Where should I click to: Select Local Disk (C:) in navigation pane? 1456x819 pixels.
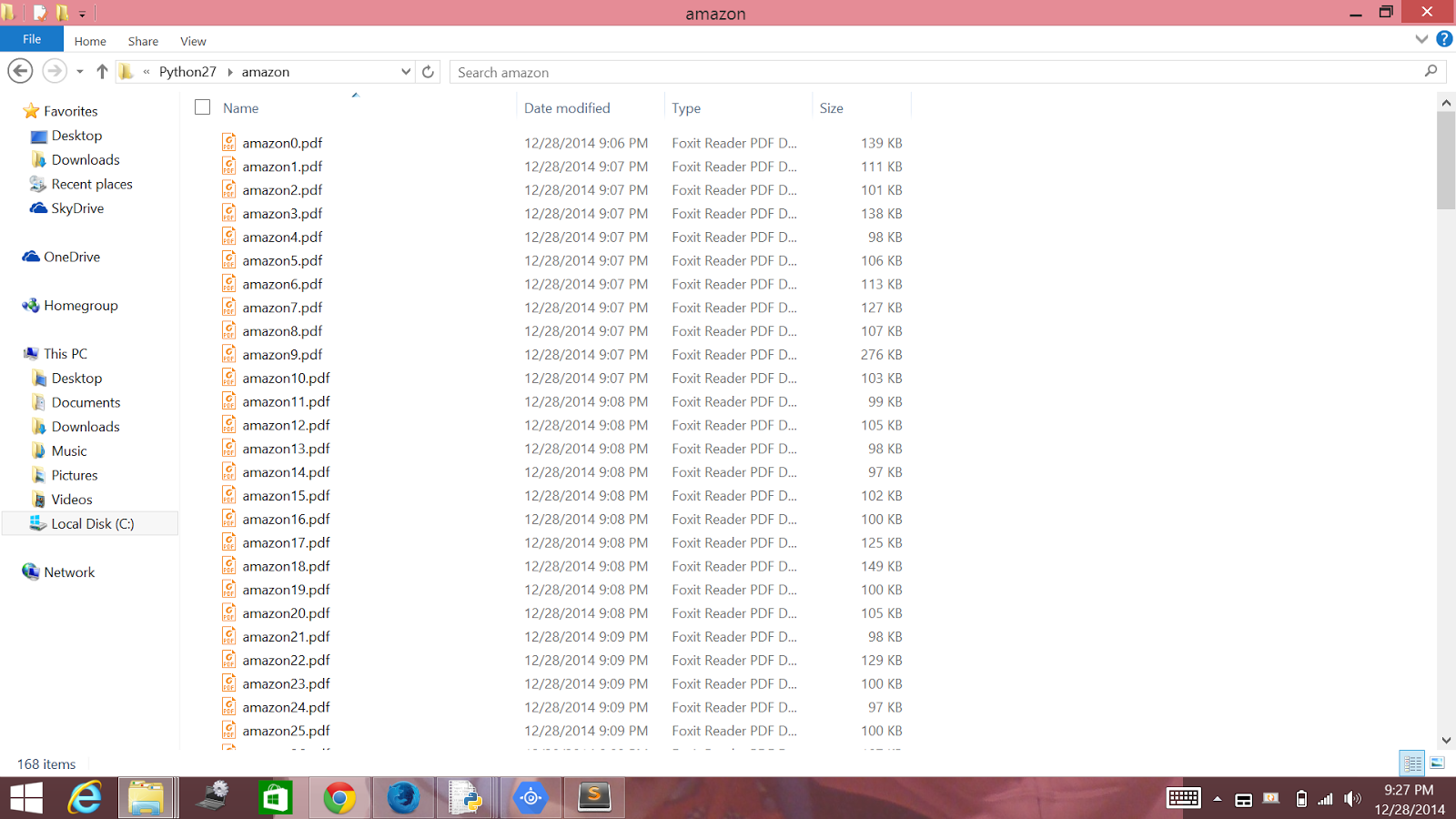[90, 523]
